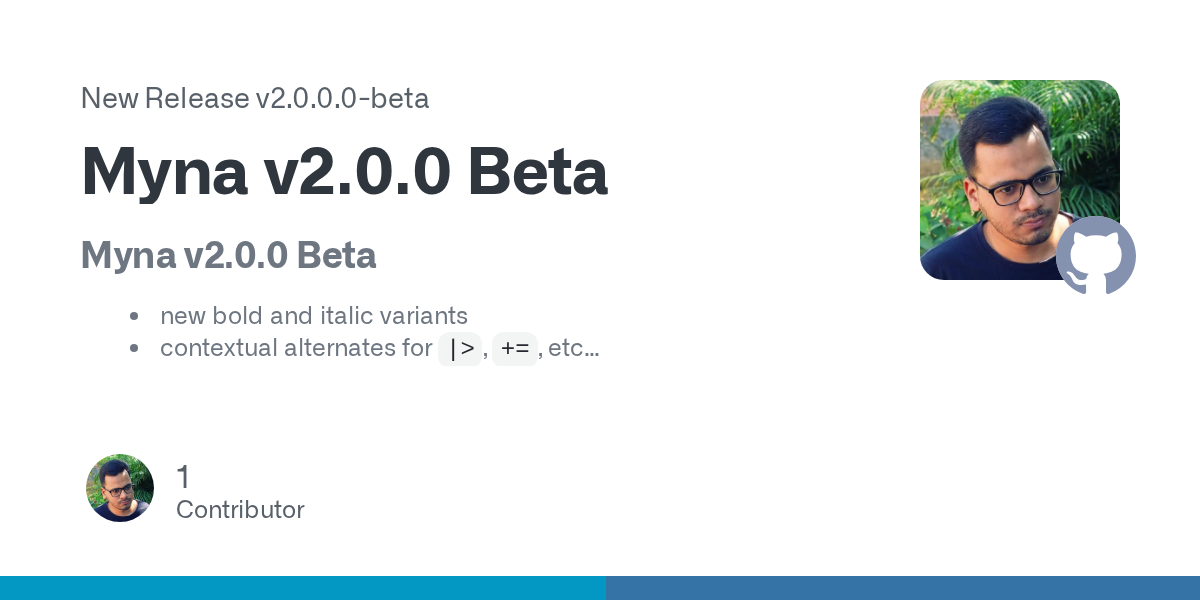
Task: Click the "New Release" label text
Action: [x=165, y=98]
